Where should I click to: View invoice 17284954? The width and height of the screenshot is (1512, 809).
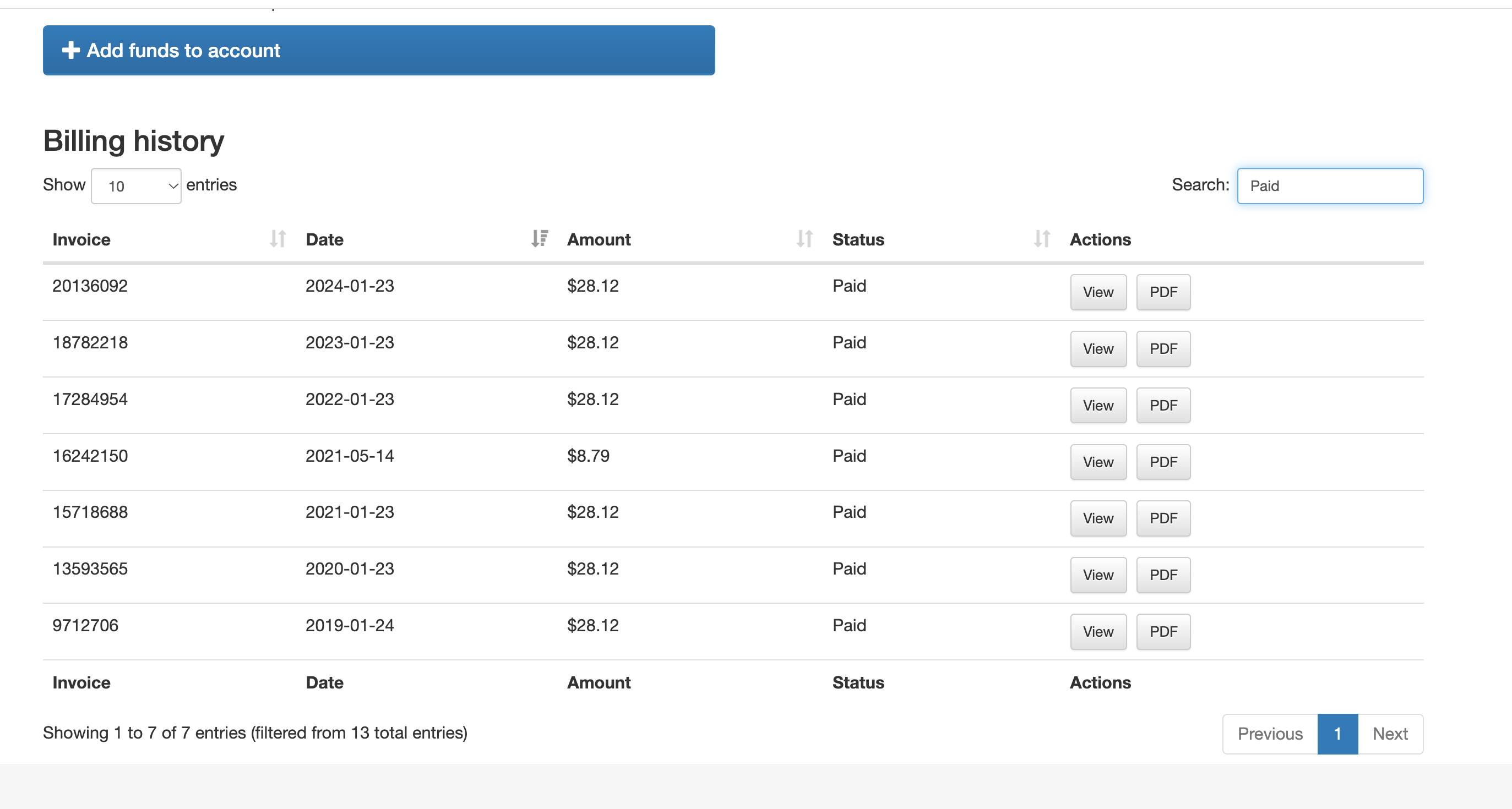coord(1098,406)
